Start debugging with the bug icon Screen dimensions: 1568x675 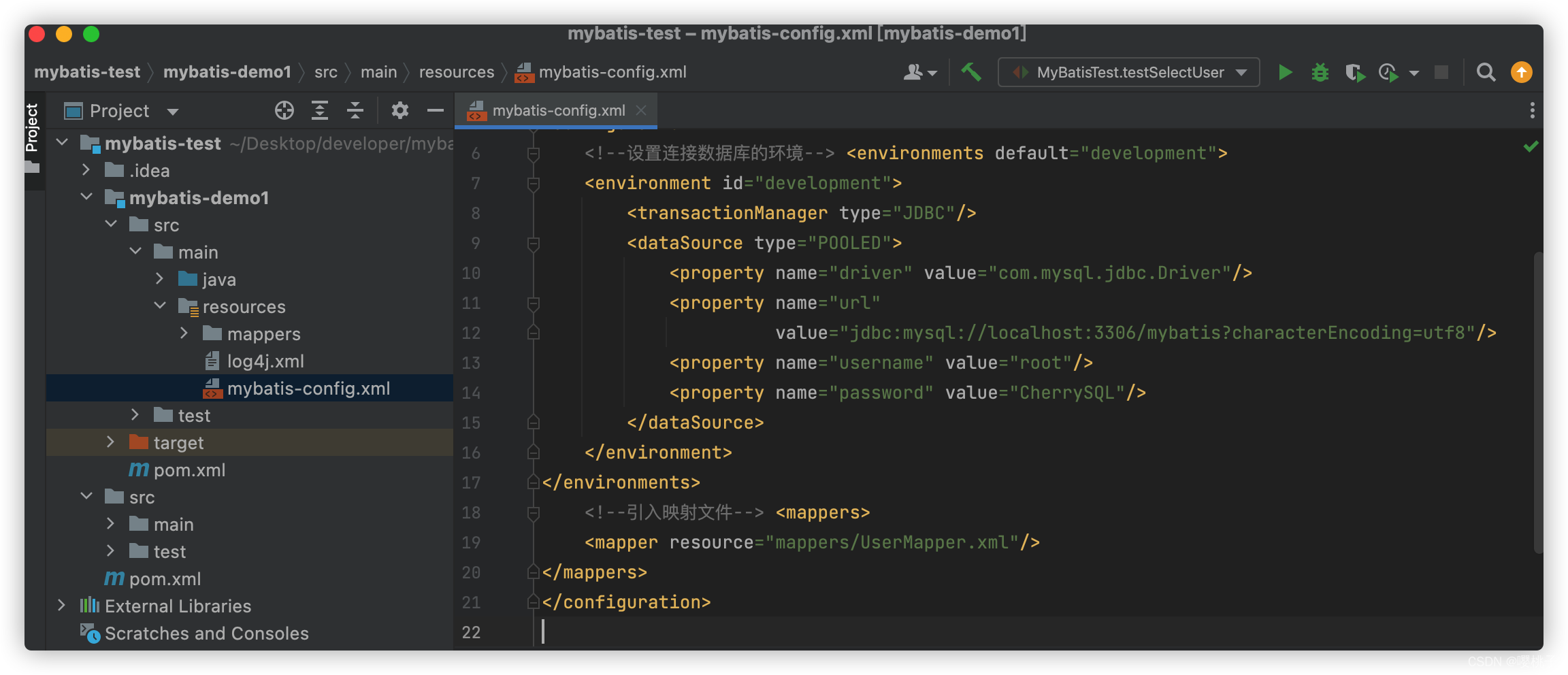tap(1320, 72)
